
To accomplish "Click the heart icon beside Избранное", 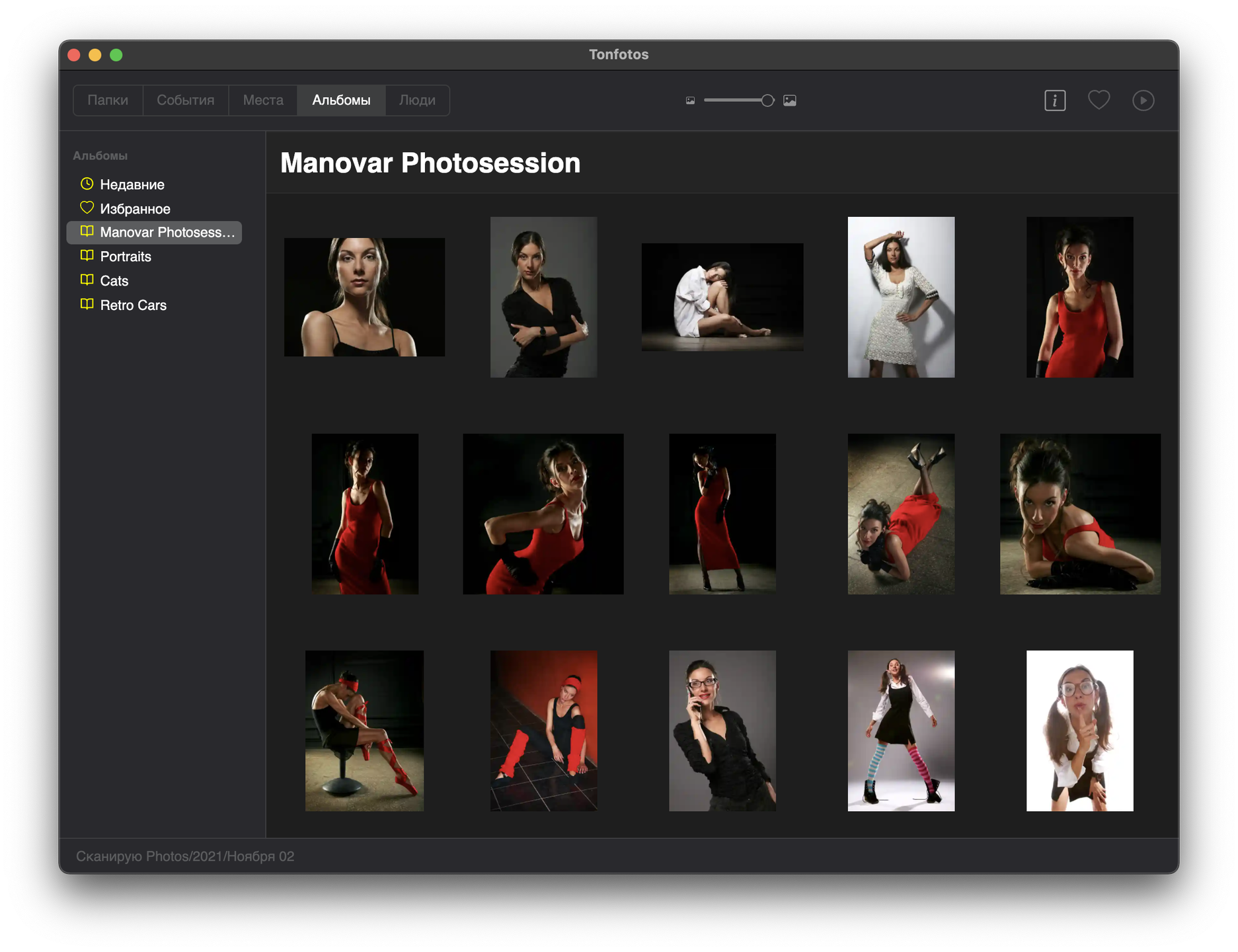I will [x=87, y=208].
